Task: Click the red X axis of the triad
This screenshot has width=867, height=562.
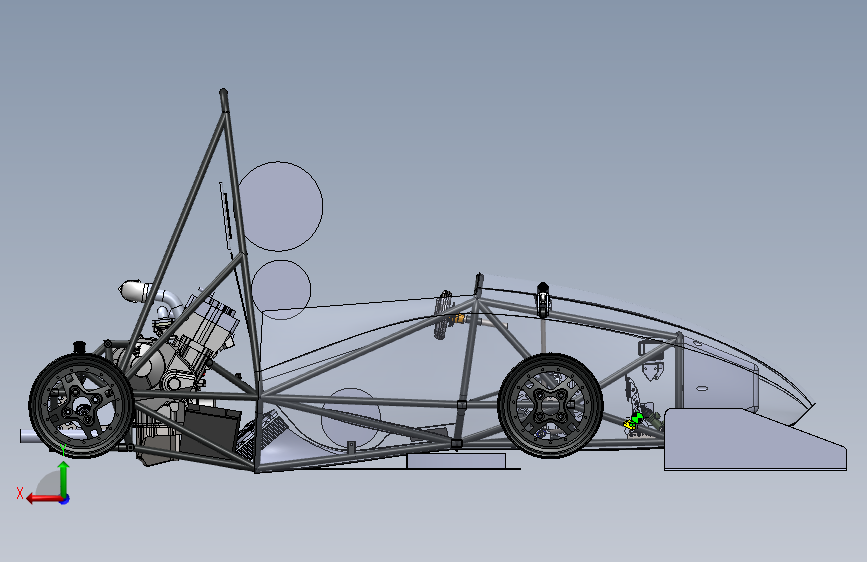Action: [44, 499]
